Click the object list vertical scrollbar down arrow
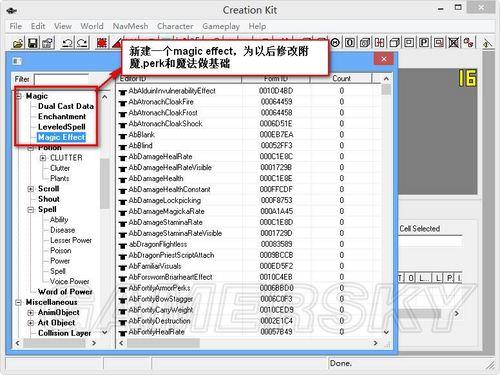Image resolution: width=500 pixels, height=375 pixels. [386, 332]
